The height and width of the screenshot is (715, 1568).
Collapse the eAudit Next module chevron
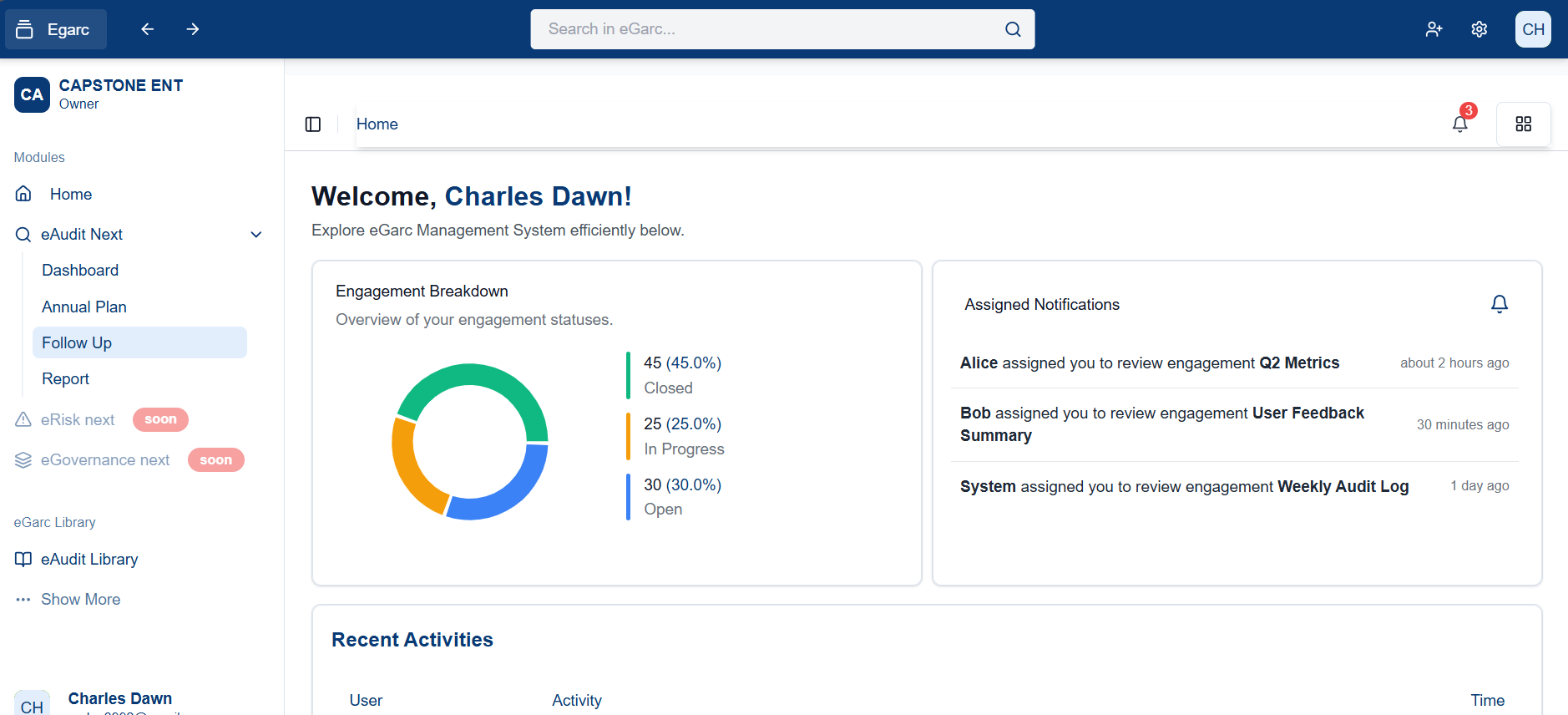click(x=256, y=235)
